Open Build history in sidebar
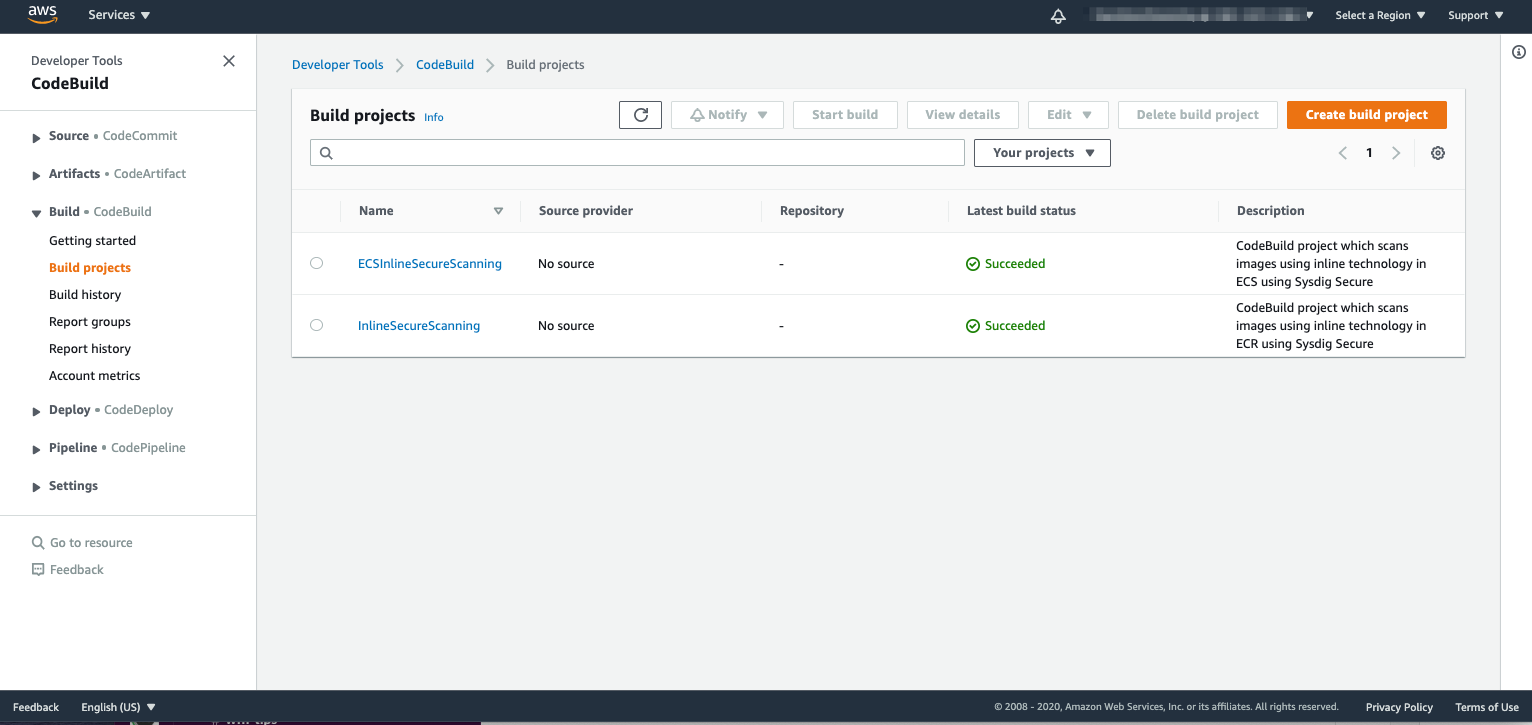The height and width of the screenshot is (725, 1532). 85,295
